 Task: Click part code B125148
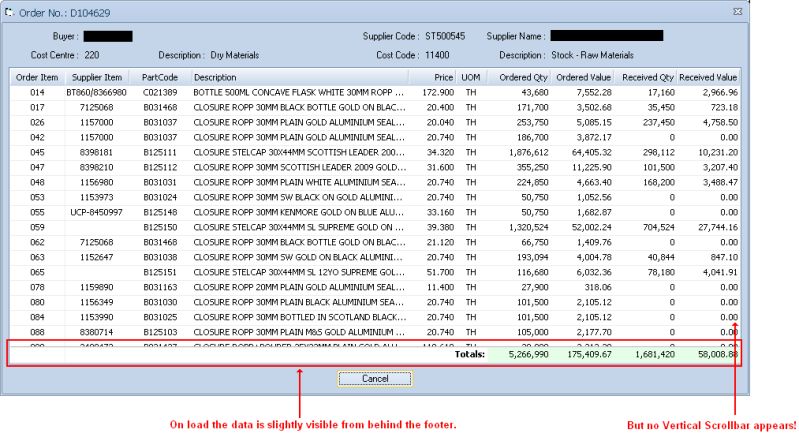coord(160,212)
